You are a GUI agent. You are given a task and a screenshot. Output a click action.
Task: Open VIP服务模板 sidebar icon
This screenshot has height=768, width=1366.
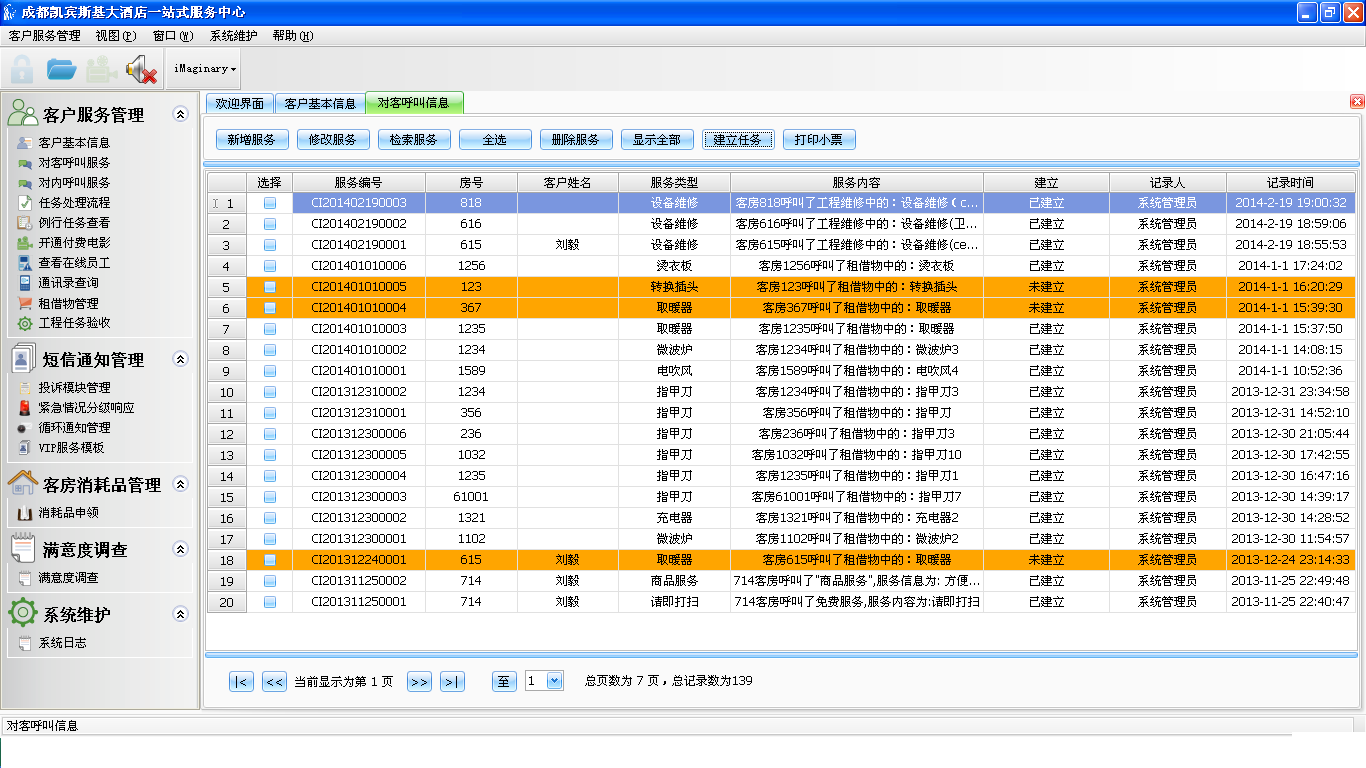coord(24,448)
